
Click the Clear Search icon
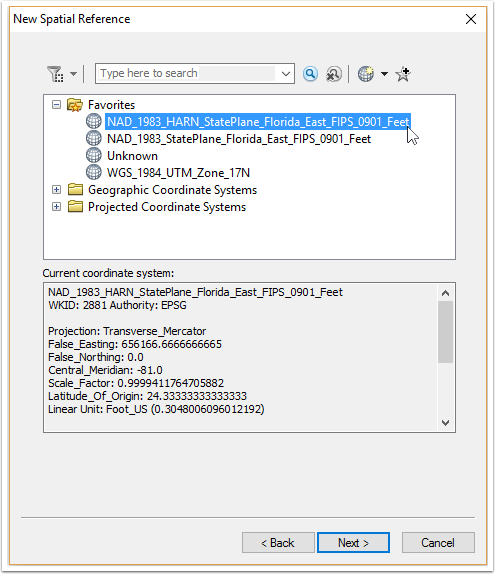(x=334, y=74)
